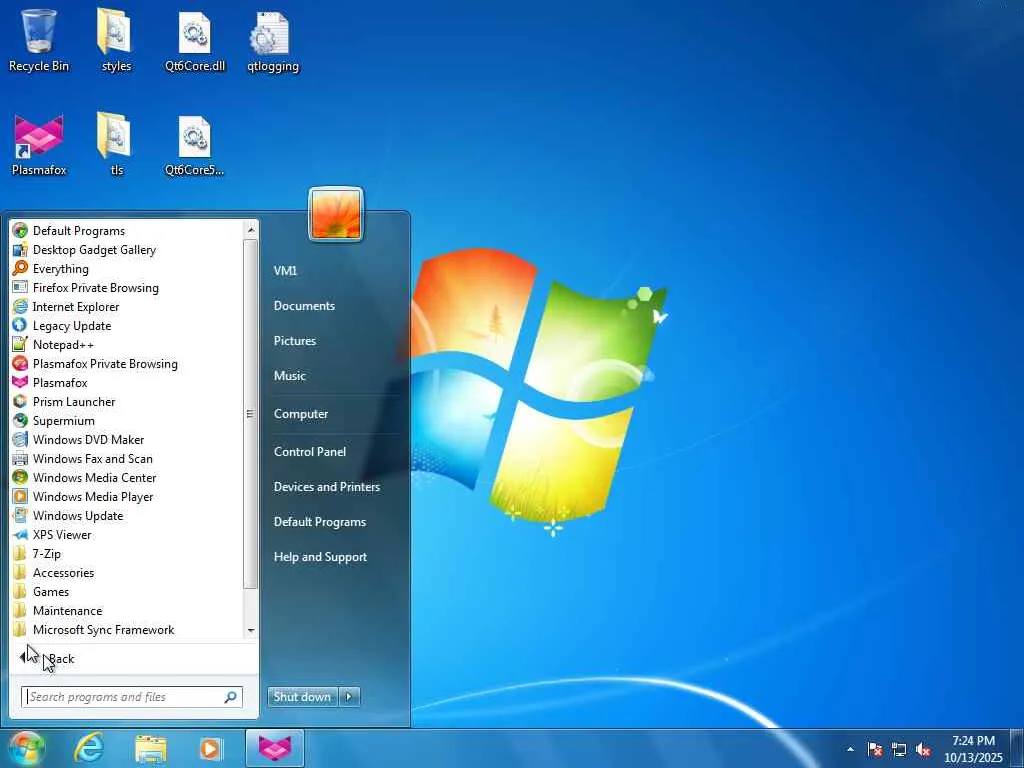
Task: Open Devices and Printers
Action: (327, 487)
